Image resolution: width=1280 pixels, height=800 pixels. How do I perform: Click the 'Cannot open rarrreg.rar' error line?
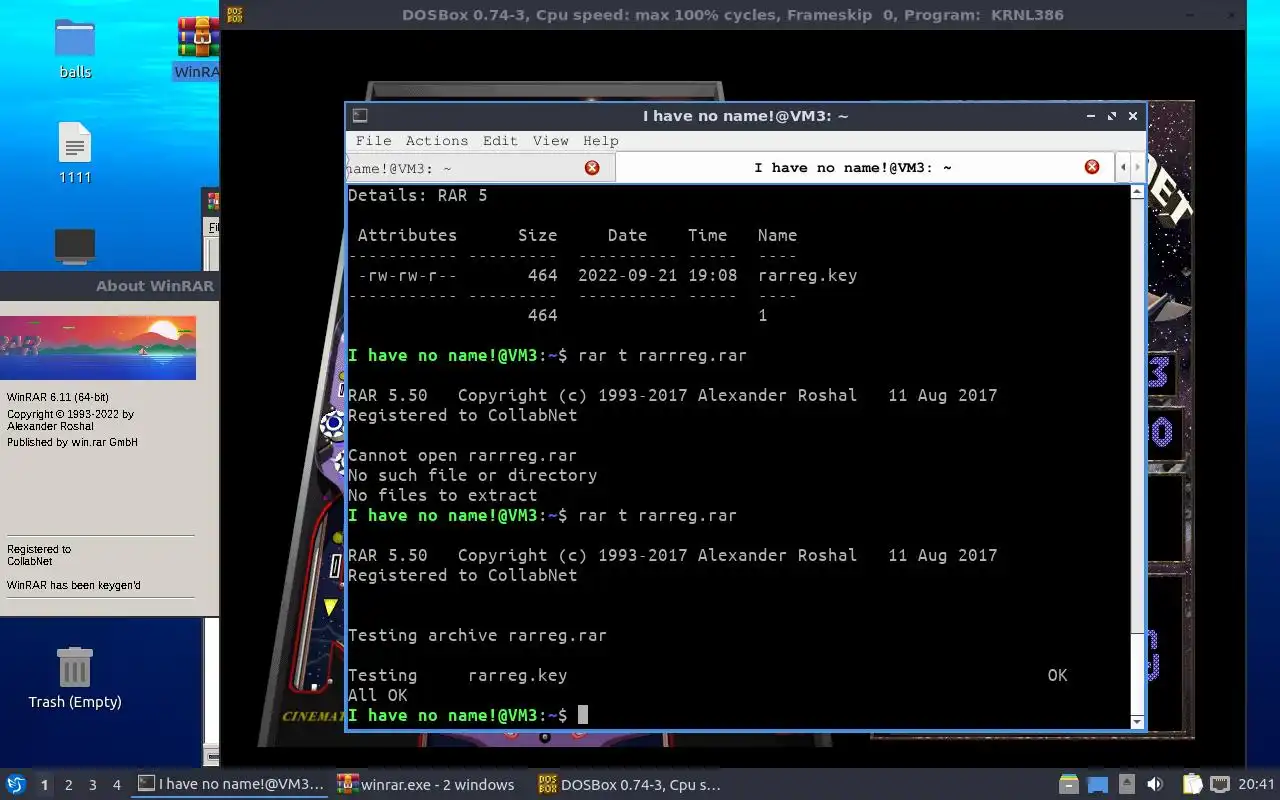[x=462, y=455]
